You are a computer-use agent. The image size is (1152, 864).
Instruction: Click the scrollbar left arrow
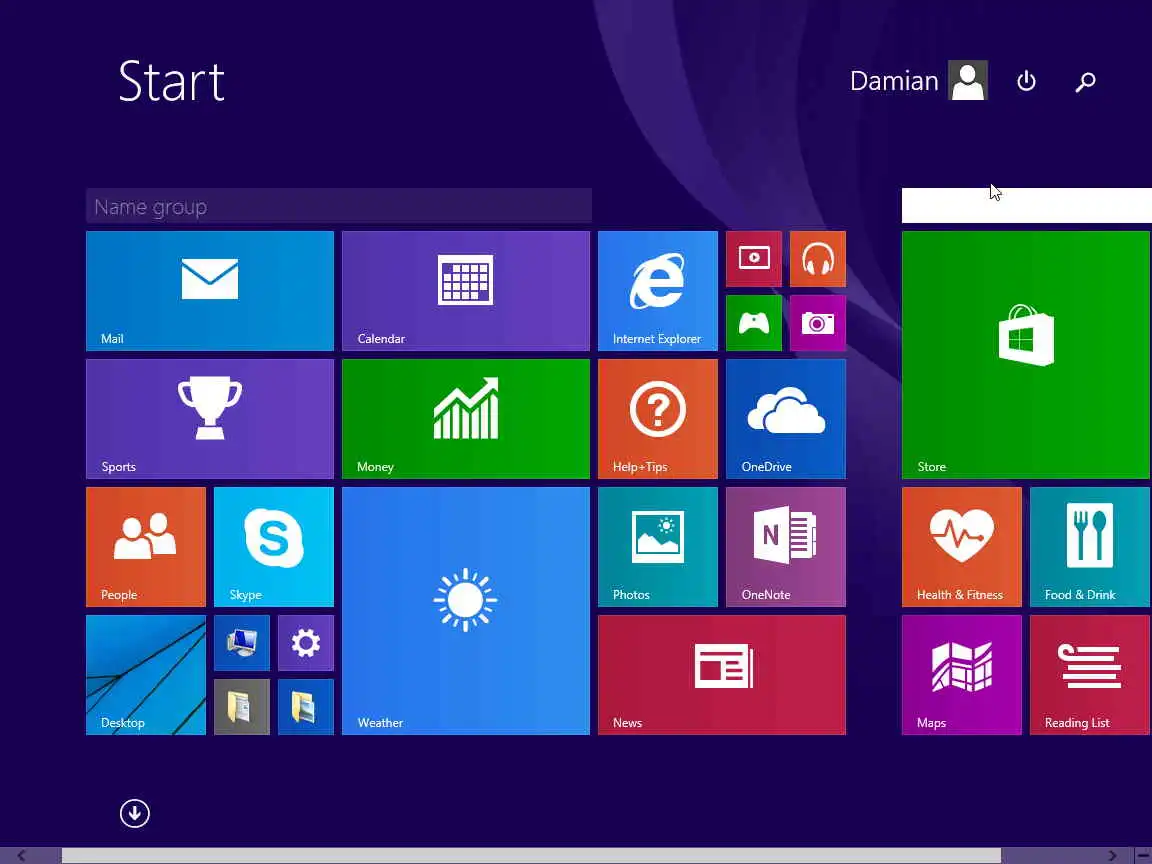(x=22, y=856)
